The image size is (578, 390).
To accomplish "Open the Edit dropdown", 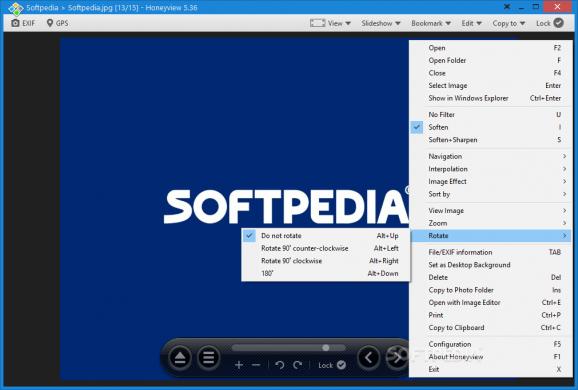I will 471,23.
